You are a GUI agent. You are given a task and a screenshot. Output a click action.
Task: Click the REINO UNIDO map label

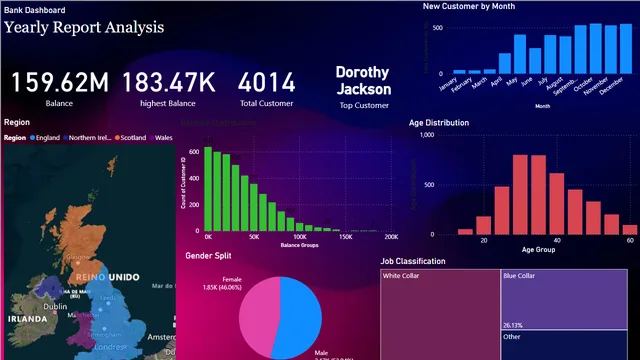(107, 277)
